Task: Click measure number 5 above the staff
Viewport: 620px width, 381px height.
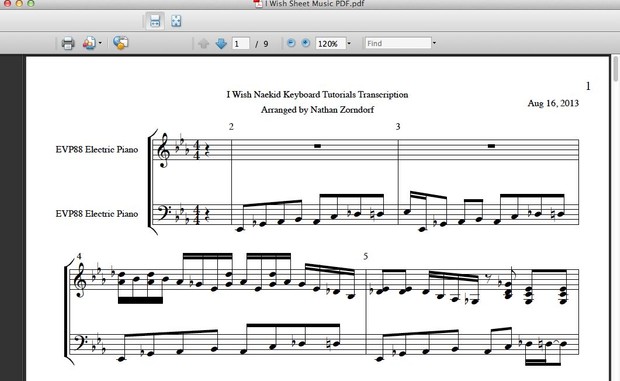Action: click(365, 256)
